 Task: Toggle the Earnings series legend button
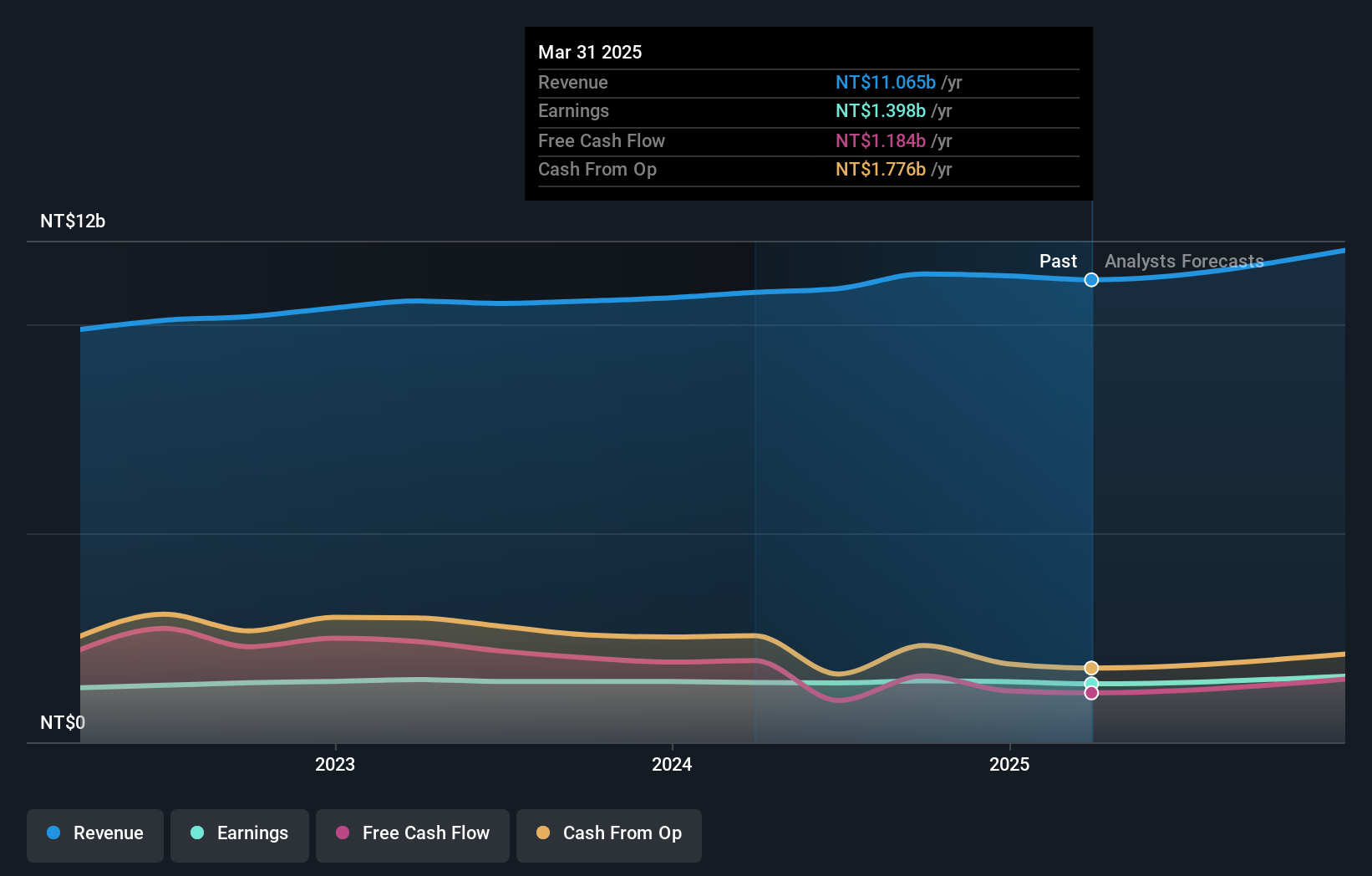[240, 835]
